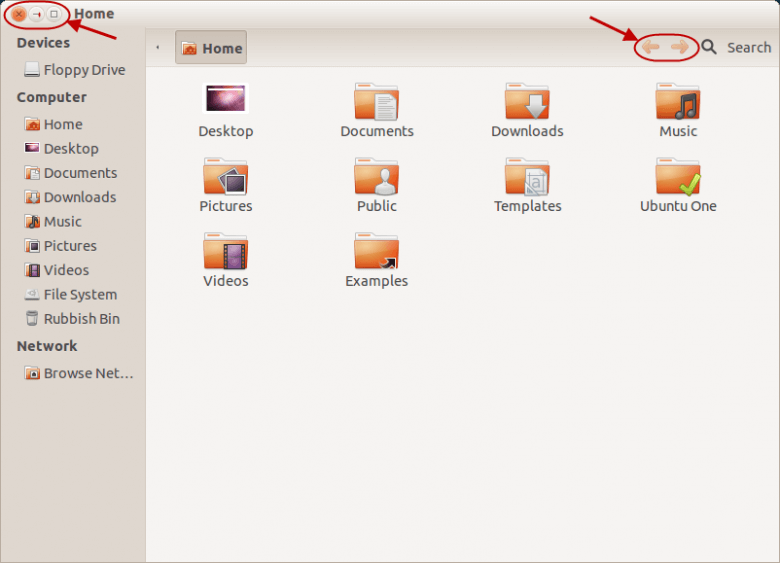Open the Public folder icon

(376, 177)
